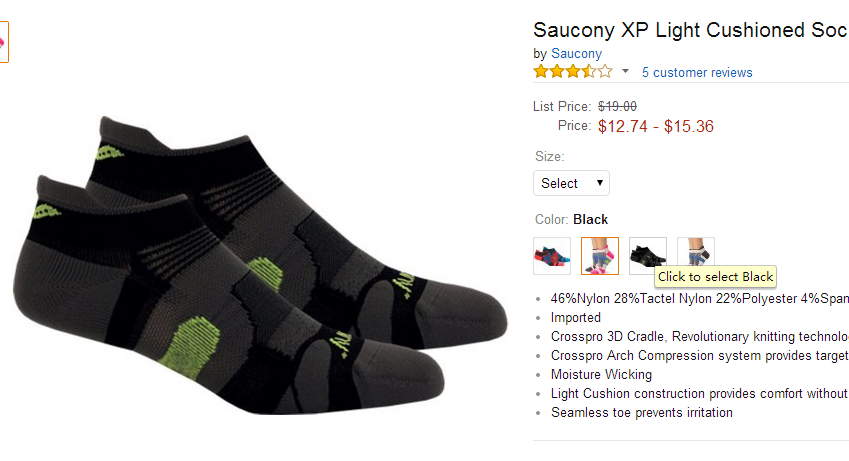Select the gray and white sock swatch
The height and width of the screenshot is (461, 849).
point(696,252)
